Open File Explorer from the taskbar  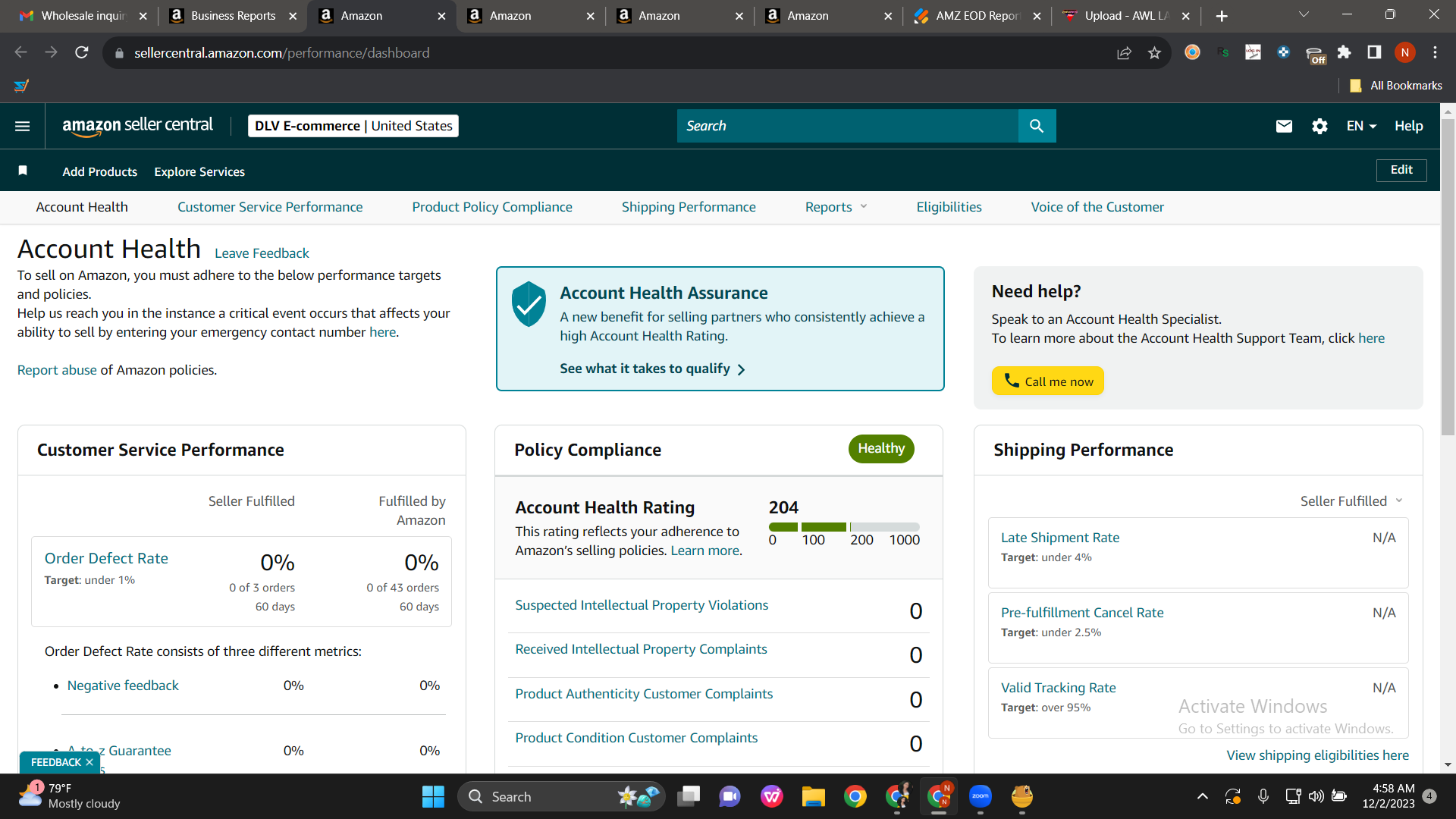pos(814,796)
